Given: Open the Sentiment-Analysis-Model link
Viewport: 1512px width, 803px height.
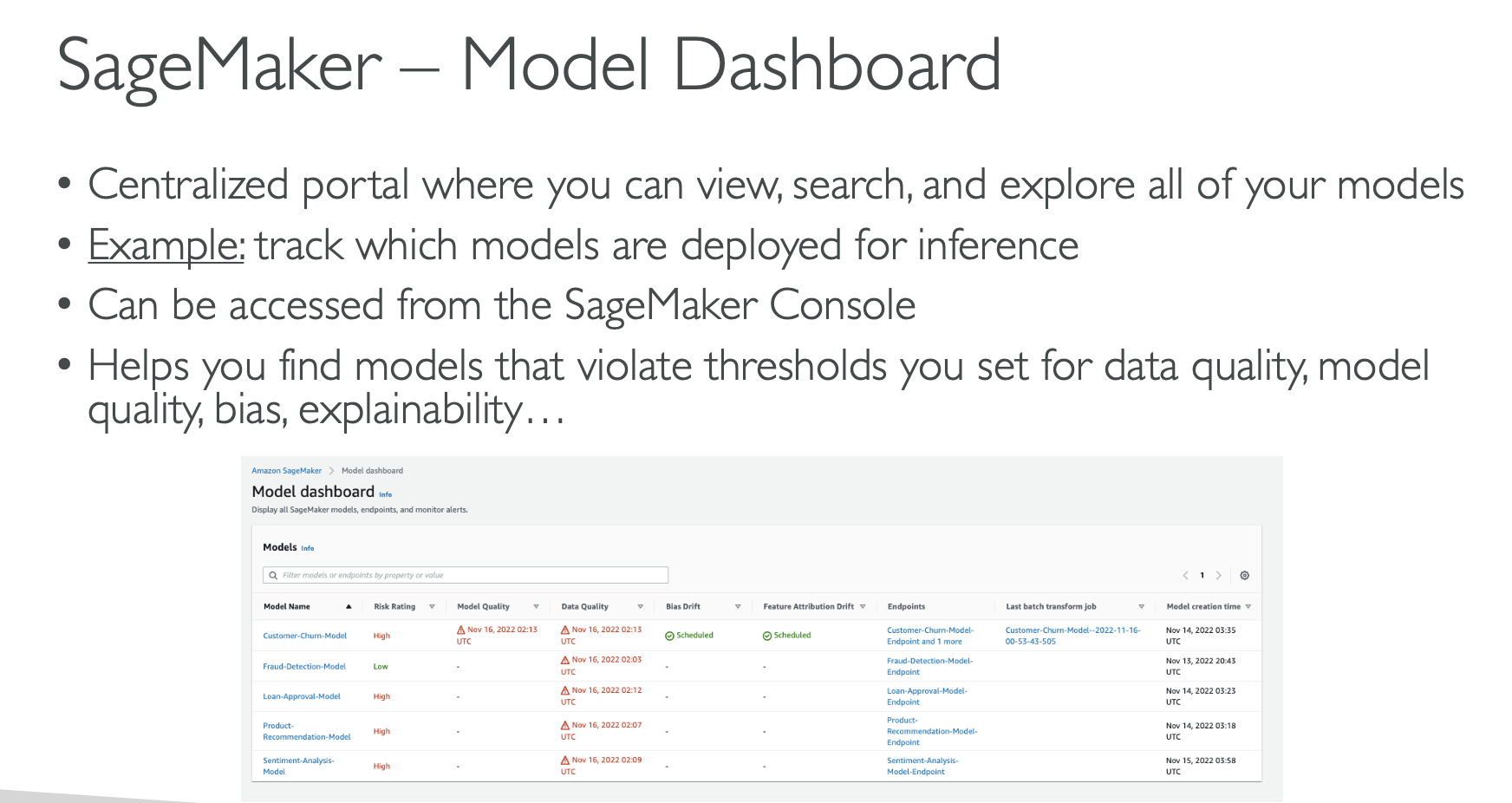Looking at the screenshot, I should pyautogui.click(x=298, y=766).
